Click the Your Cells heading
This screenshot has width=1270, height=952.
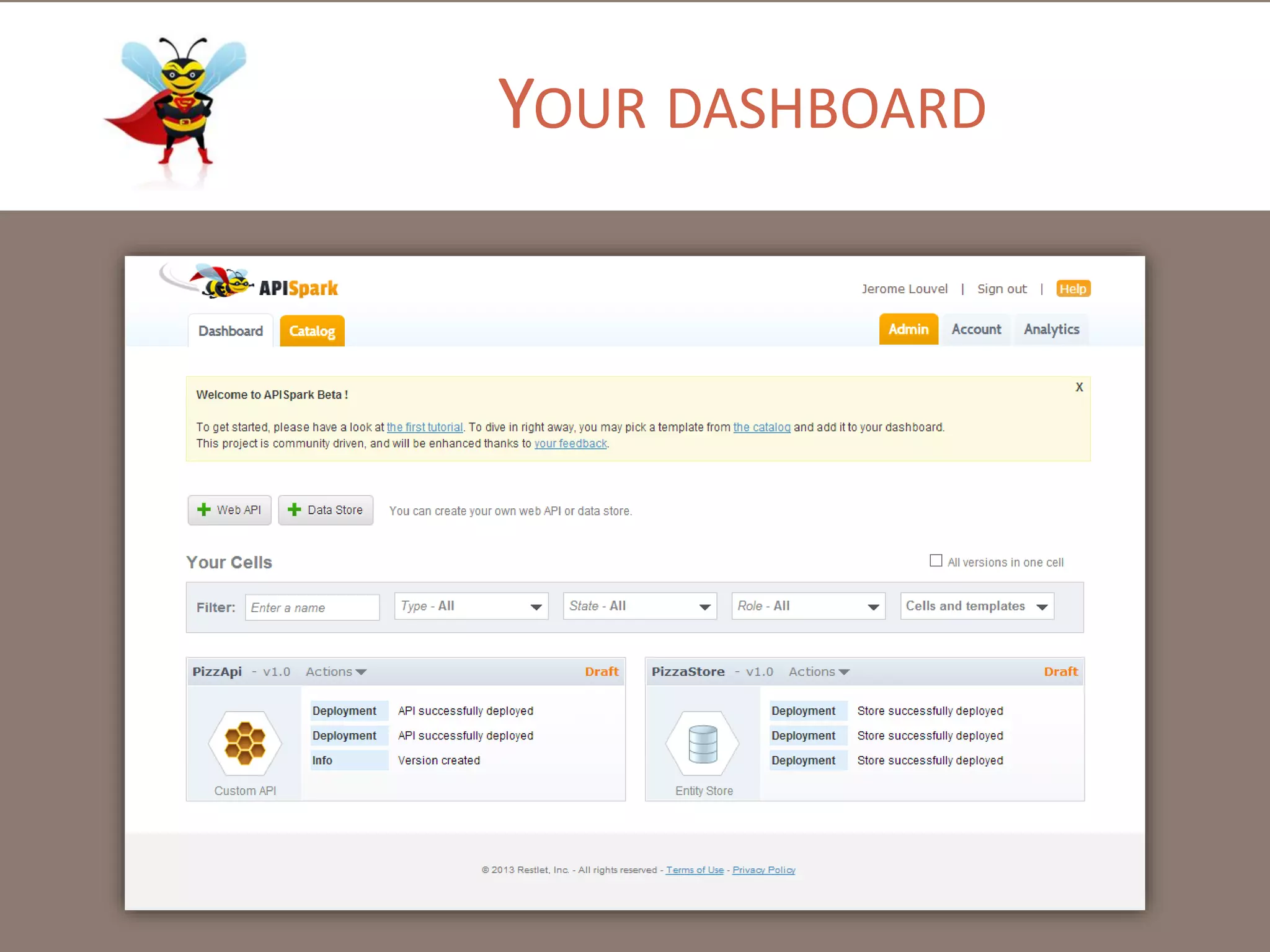tap(229, 562)
